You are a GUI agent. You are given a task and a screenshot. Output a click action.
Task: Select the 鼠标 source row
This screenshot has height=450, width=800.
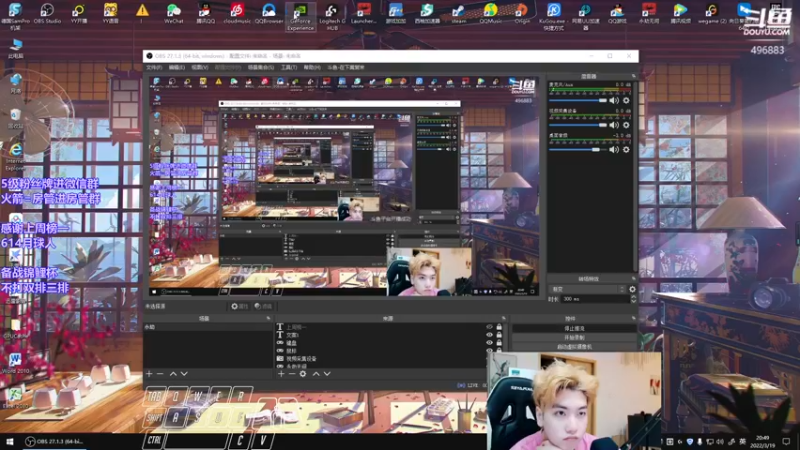point(381,351)
